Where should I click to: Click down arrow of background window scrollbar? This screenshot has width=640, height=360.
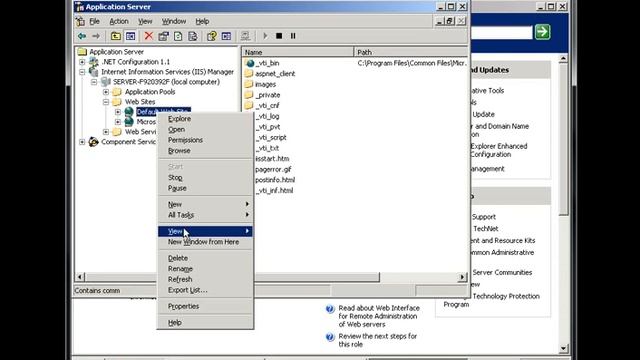click(x=563, y=349)
